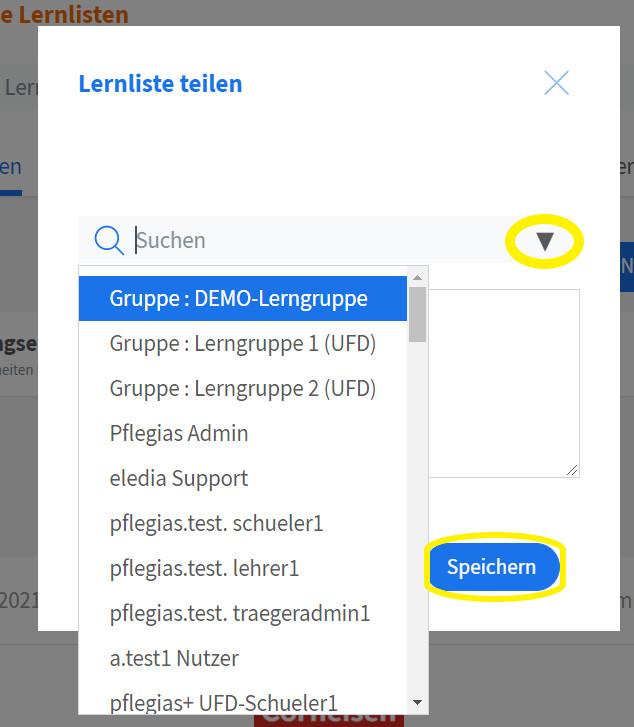Click the magnifying glass search icon
The width and height of the screenshot is (634, 727).
coord(108,240)
